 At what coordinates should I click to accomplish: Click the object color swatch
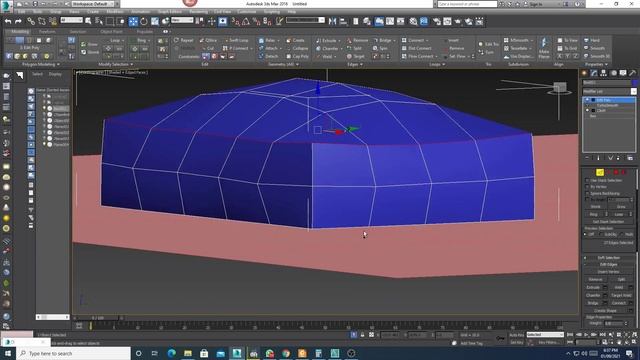(635, 82)
